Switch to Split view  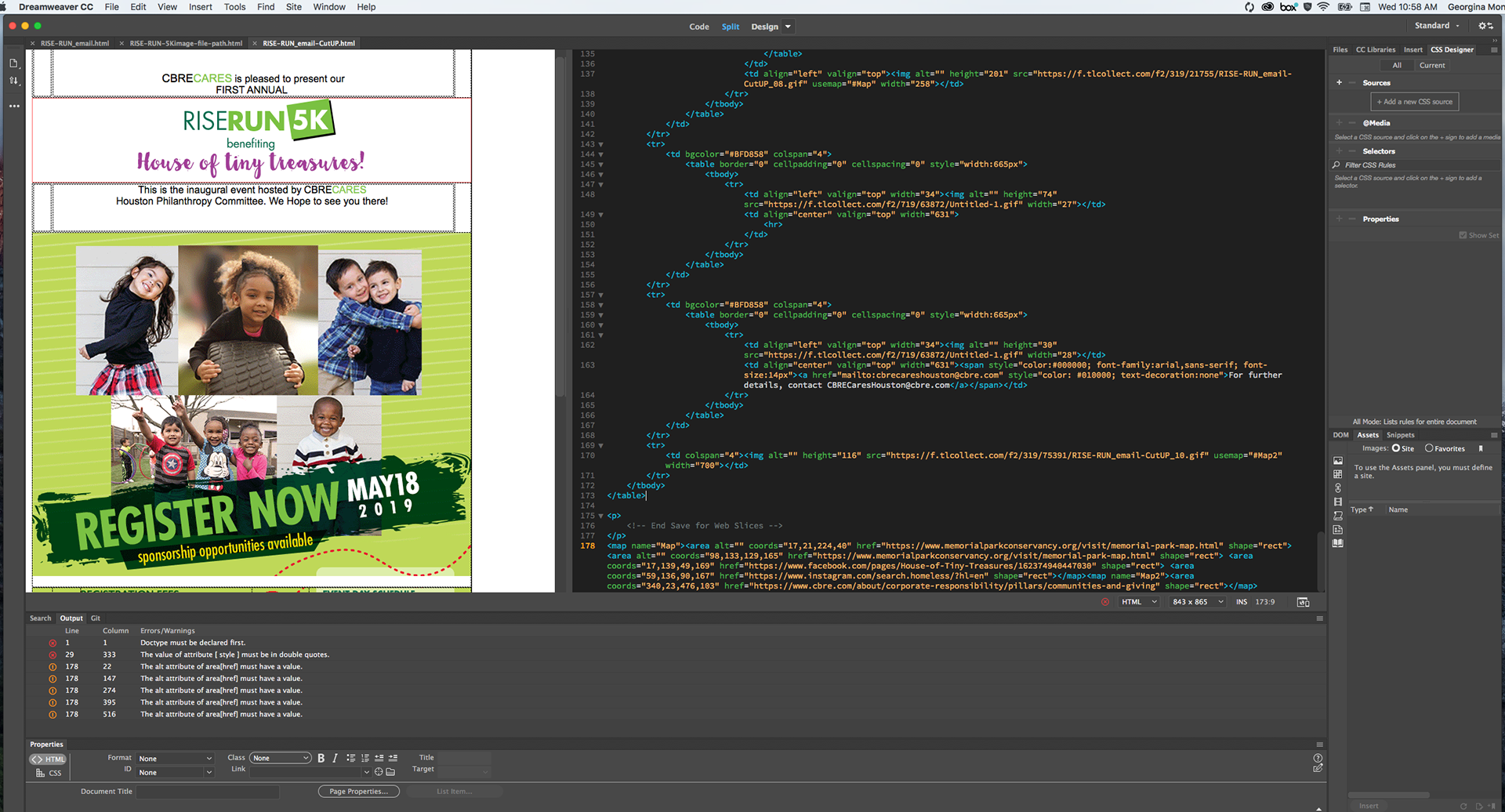731,27
